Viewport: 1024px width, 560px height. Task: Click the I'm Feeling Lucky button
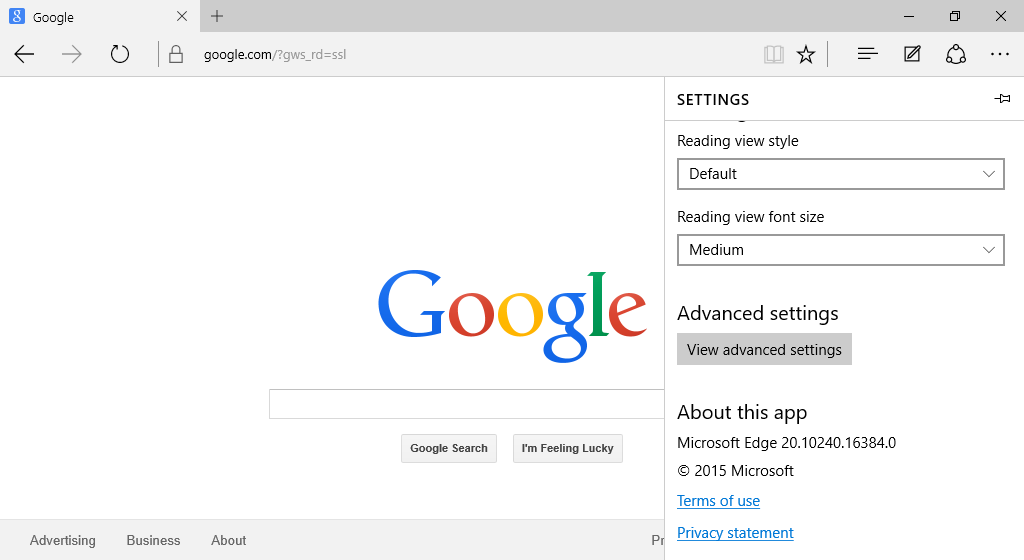pyautogui.click(x=568, y=448)
